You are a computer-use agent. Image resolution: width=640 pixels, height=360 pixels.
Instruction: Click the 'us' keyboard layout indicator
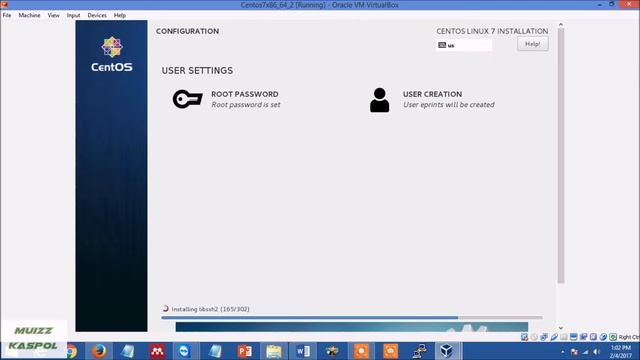pos(464,45)
